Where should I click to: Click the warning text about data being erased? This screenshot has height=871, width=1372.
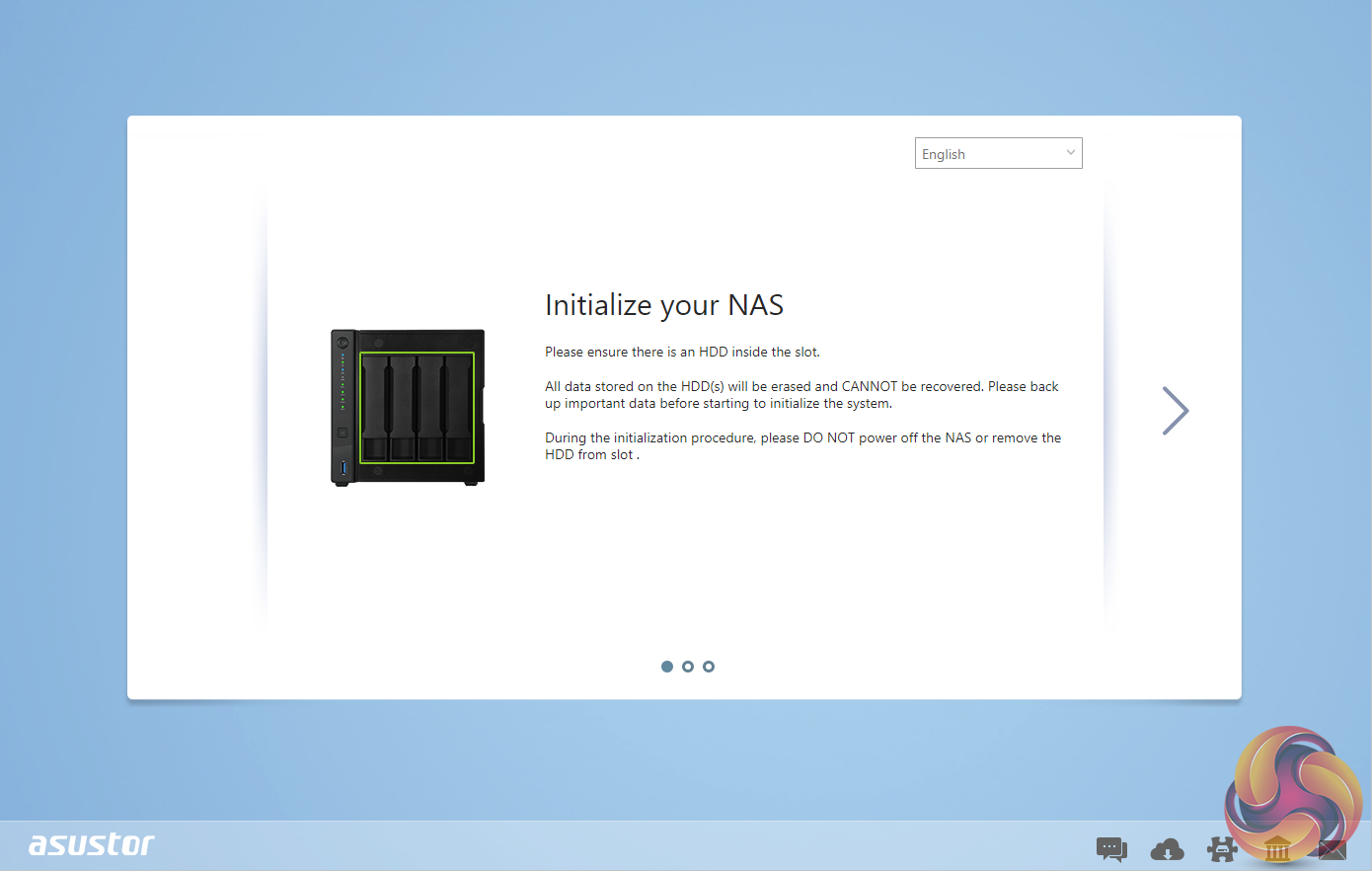tap(801, 395)
